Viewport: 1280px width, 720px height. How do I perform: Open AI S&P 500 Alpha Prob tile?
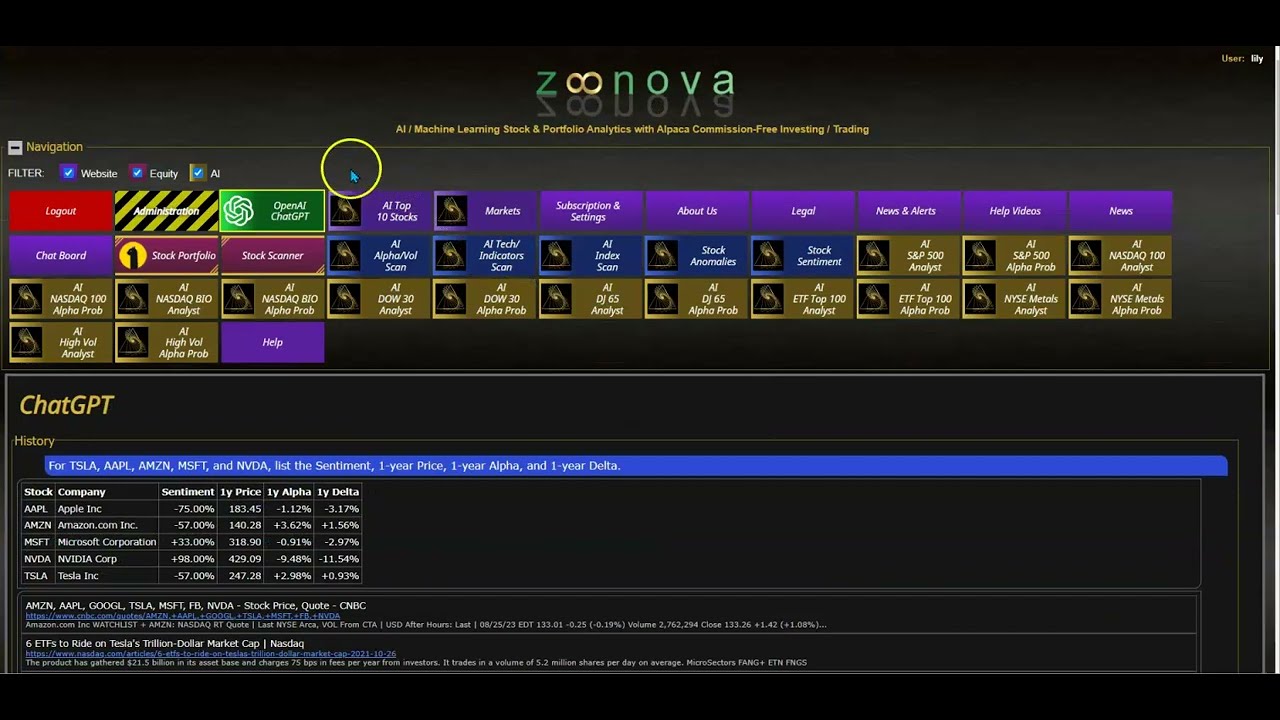pyautogui.click(x=1015, y=255)
